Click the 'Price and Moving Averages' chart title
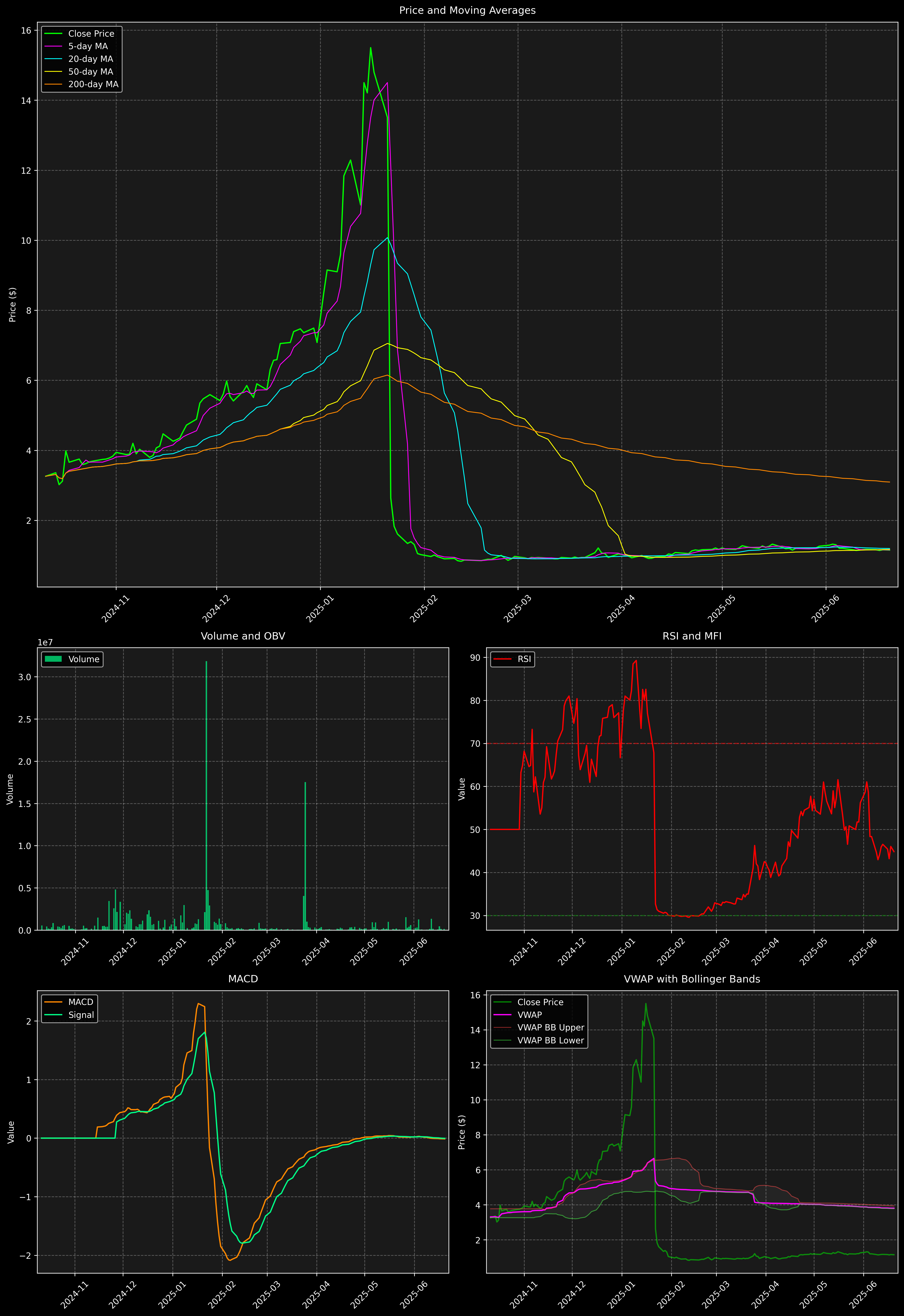Image resolution: width=904 pixels, height=1316 pixels. point(467,10)
